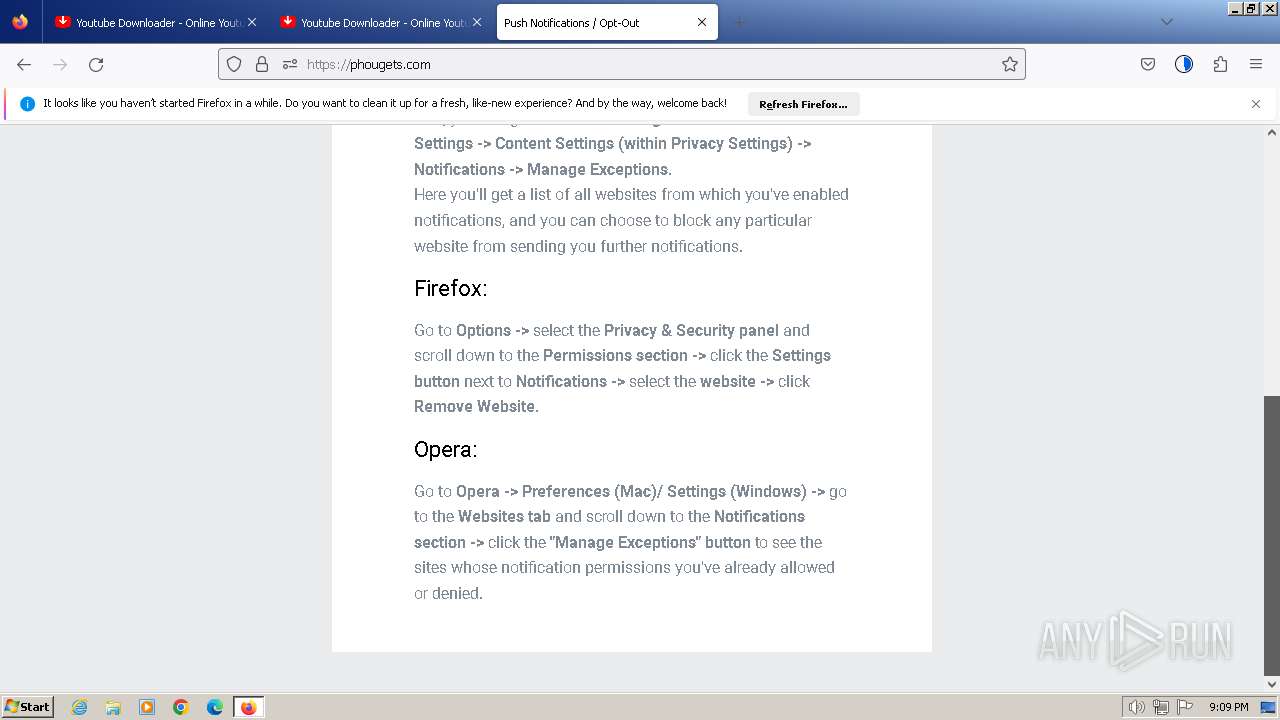Image resolution: width=1280 pixels, height=720 pixels.
Task: Open the media player taskbar icon
Action: click(147, 707)
